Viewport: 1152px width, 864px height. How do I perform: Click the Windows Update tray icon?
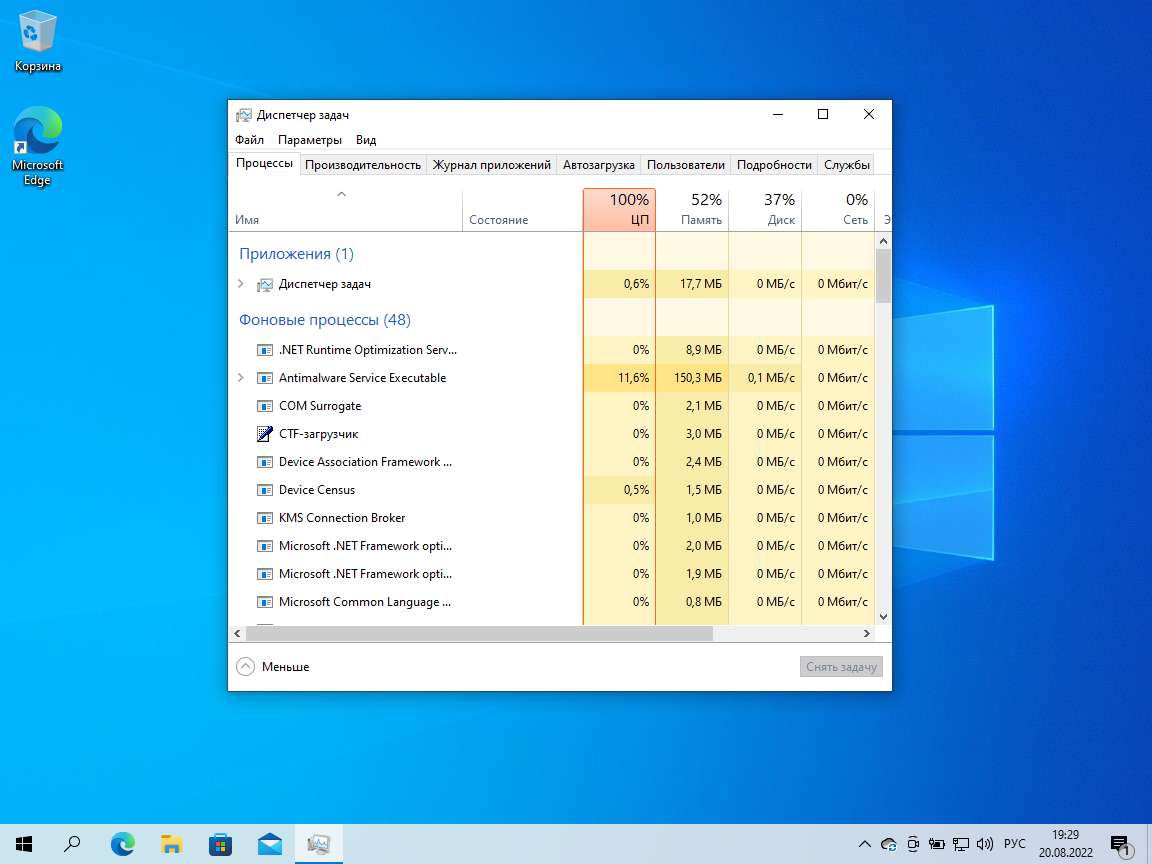[889, 844]
